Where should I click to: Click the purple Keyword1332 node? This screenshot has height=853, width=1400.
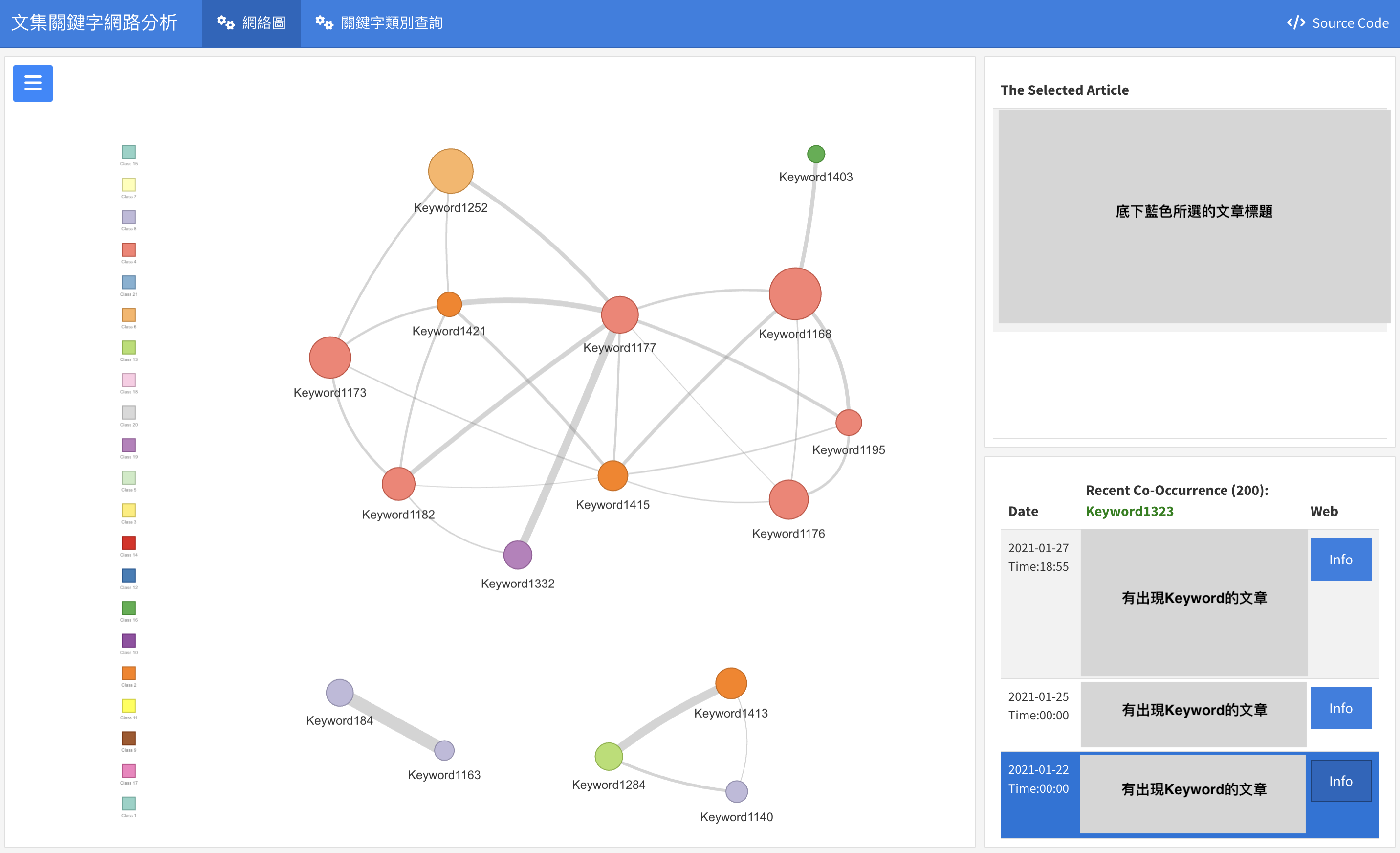coord(517,555)
